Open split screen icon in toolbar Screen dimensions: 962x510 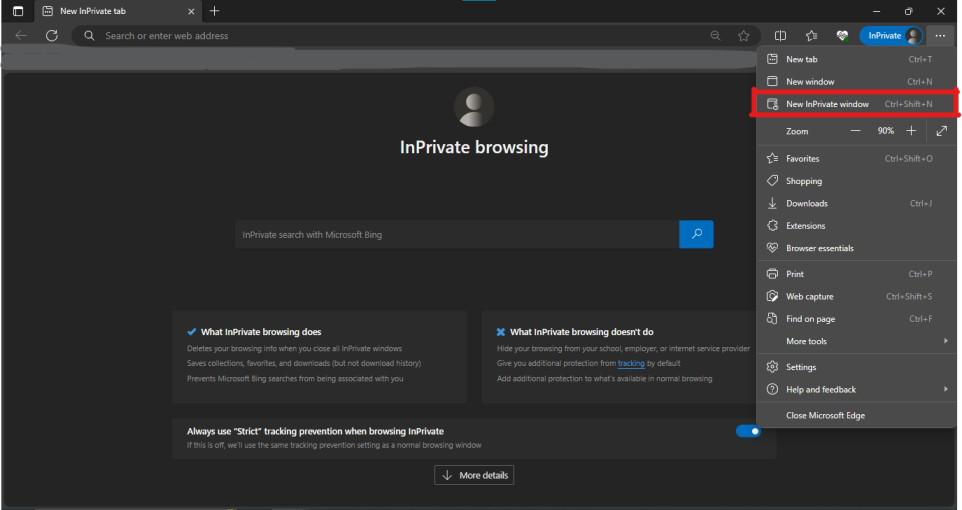coord(780,36)
